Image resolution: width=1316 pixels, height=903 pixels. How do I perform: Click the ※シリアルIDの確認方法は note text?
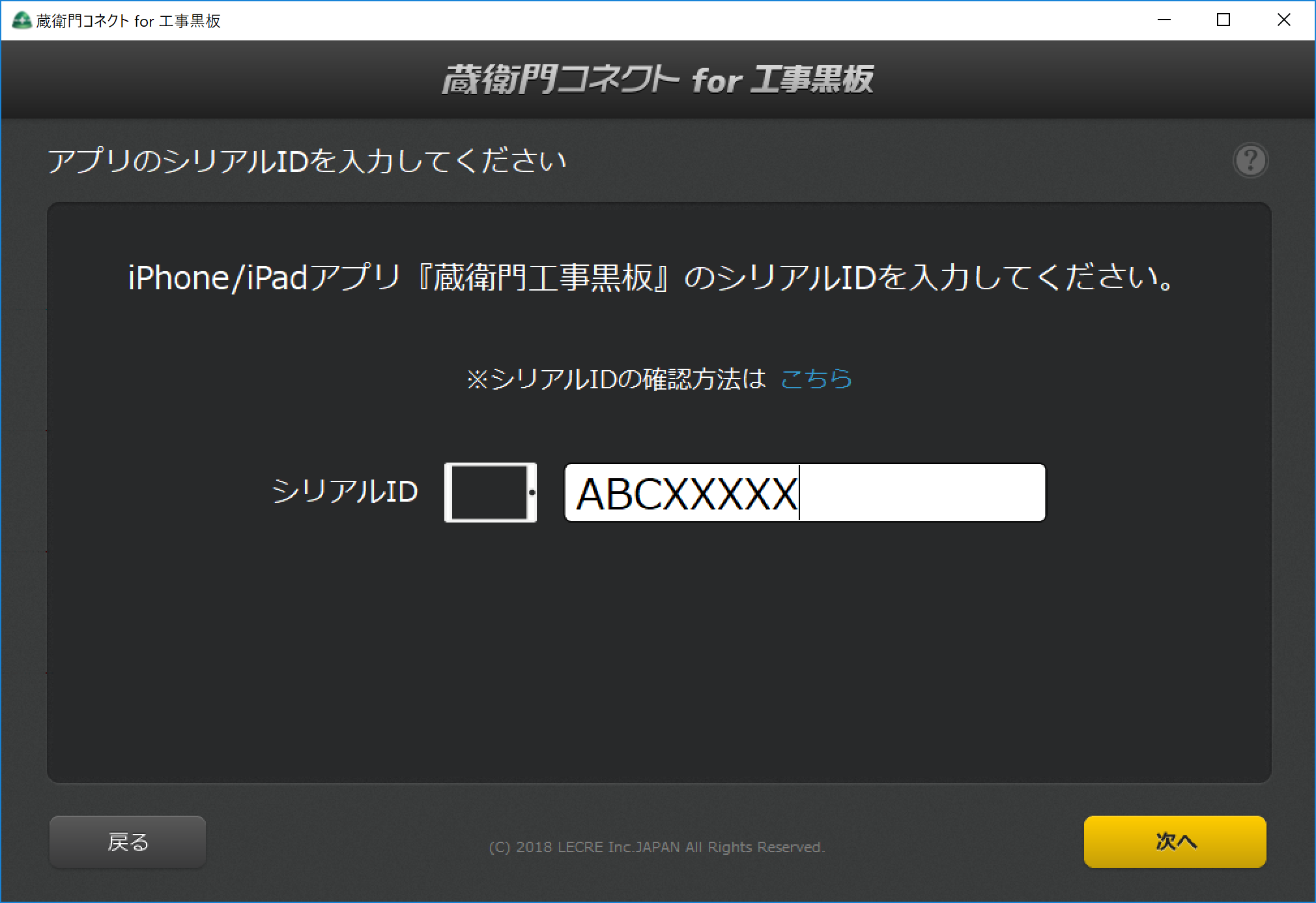pos(616,379)
